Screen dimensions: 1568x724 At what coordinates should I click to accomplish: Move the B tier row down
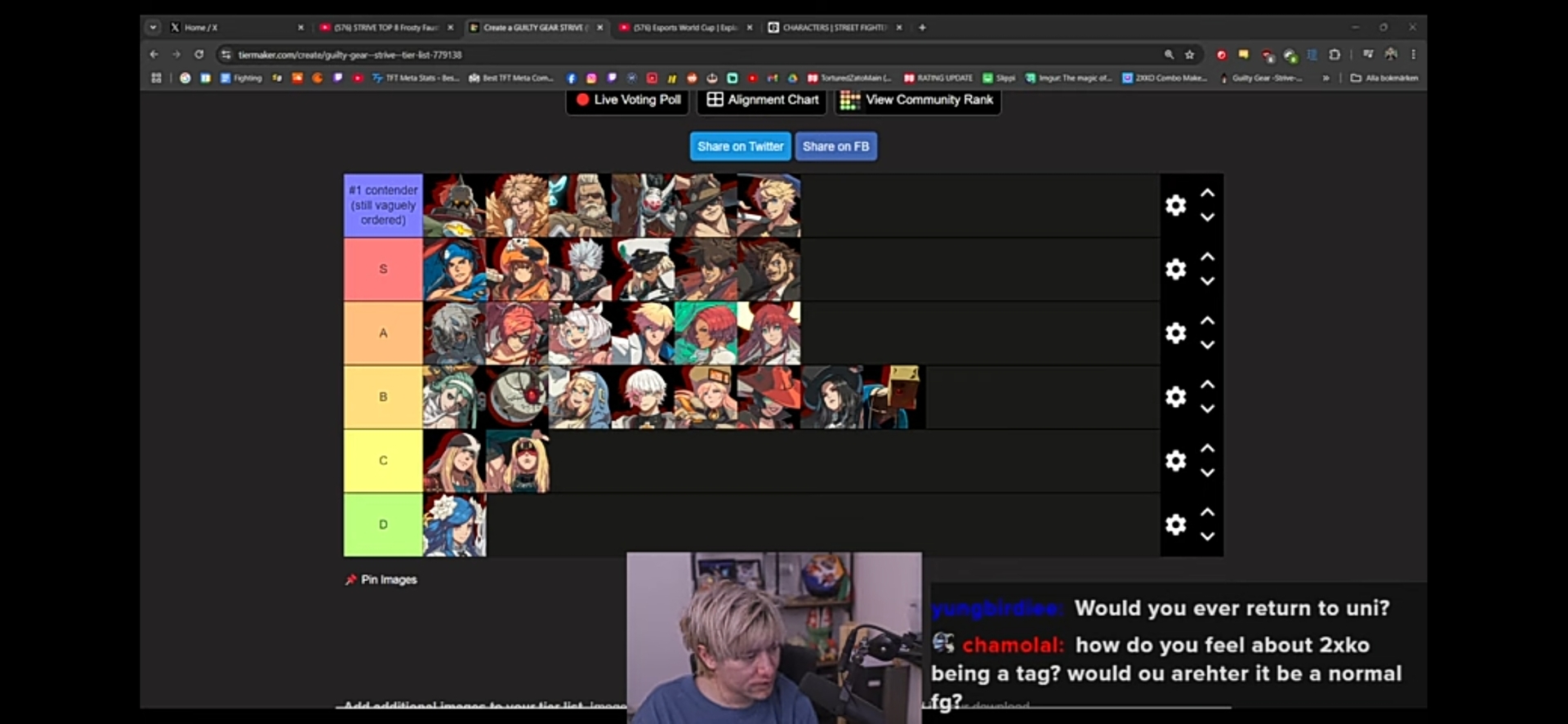[x=1207, y=409]
